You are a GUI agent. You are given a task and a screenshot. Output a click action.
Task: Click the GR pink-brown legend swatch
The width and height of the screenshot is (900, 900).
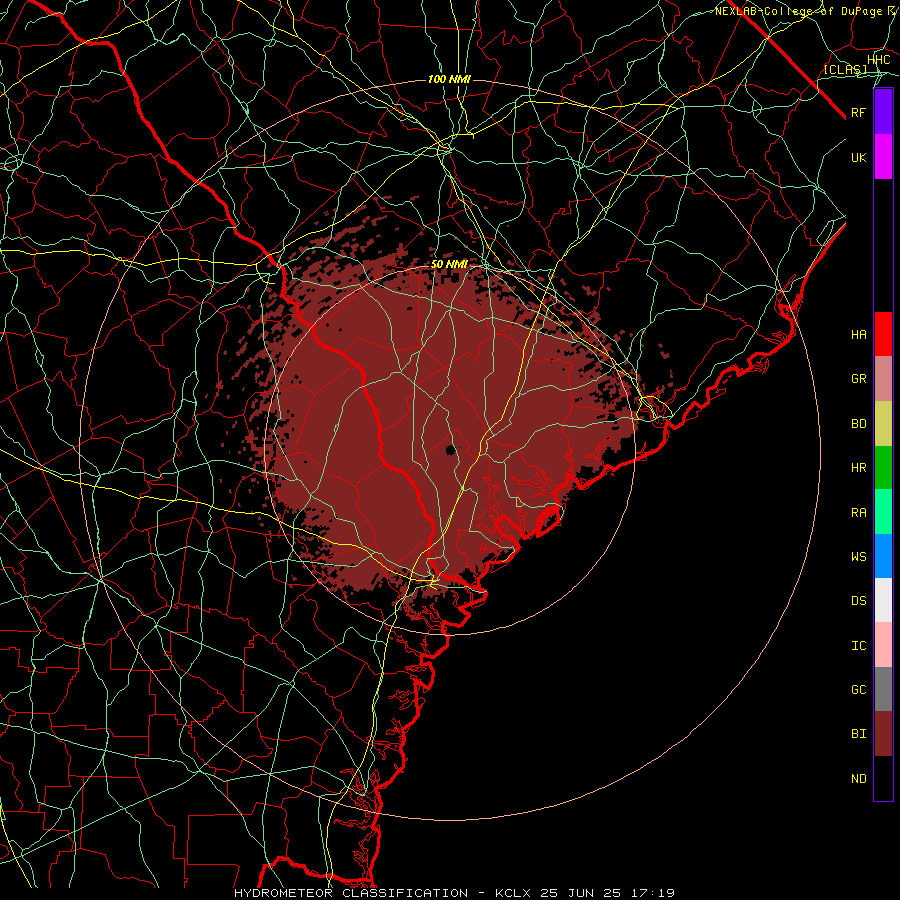coord(883,379)
